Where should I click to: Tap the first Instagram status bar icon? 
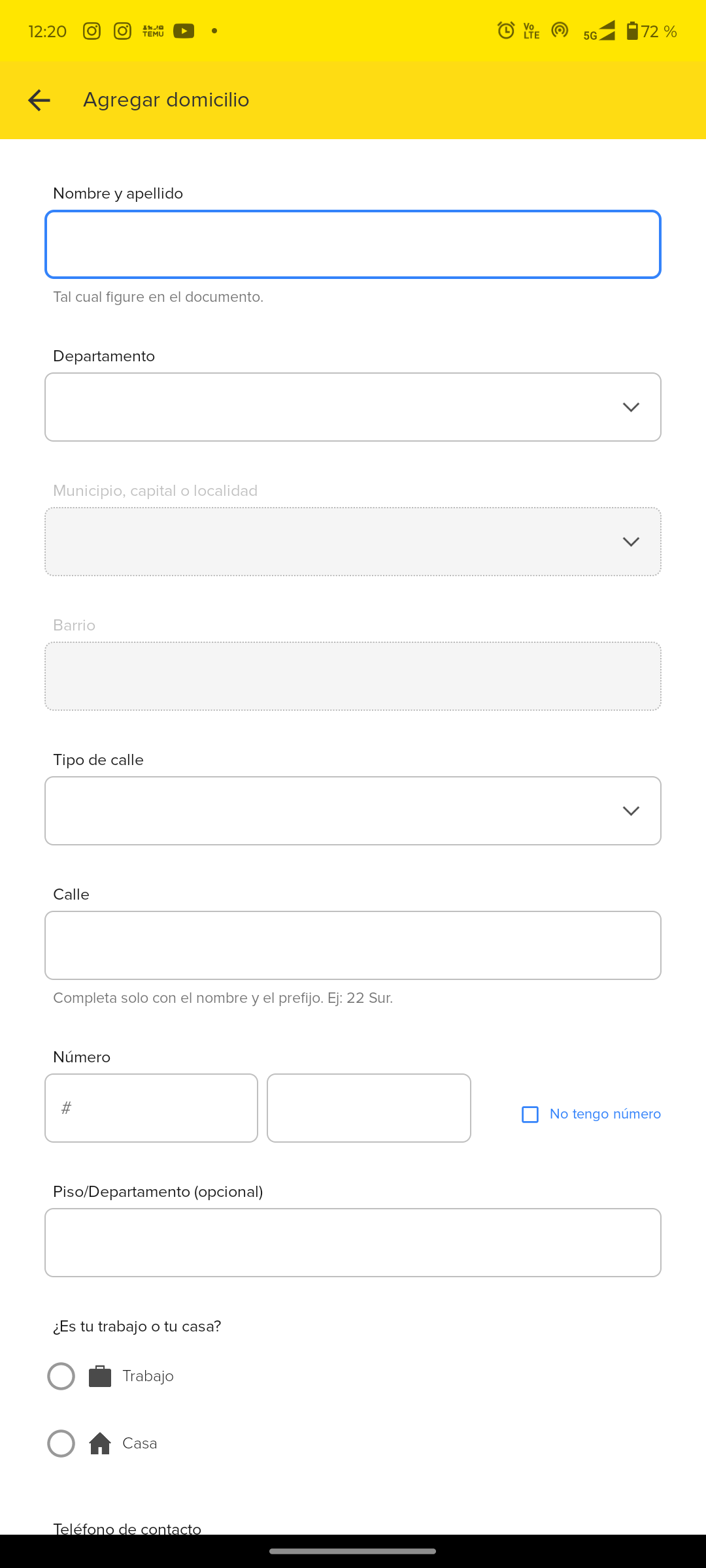tap(92, 31)
